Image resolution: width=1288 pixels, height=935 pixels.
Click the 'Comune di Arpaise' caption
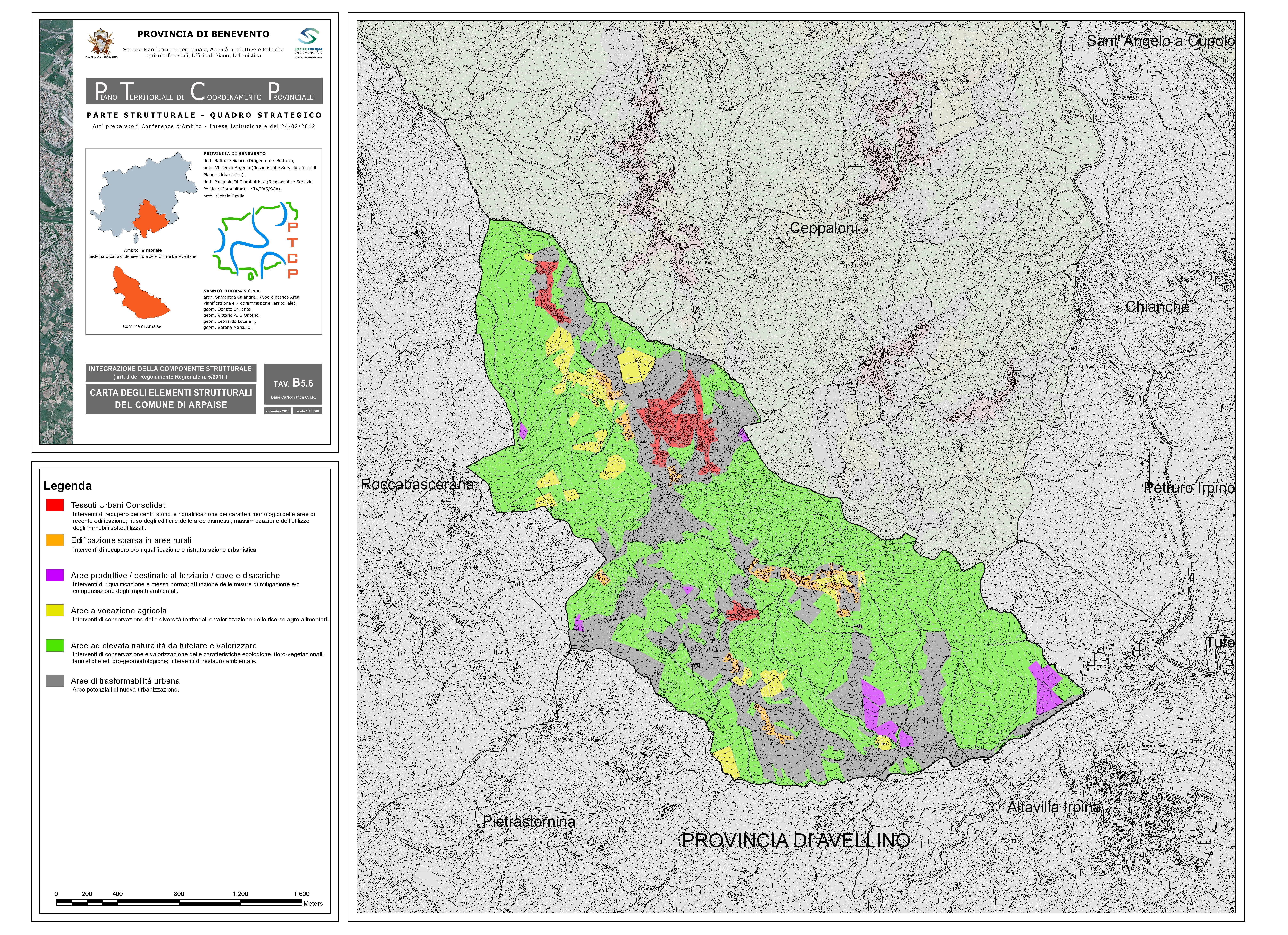click(x=142, y=326)
